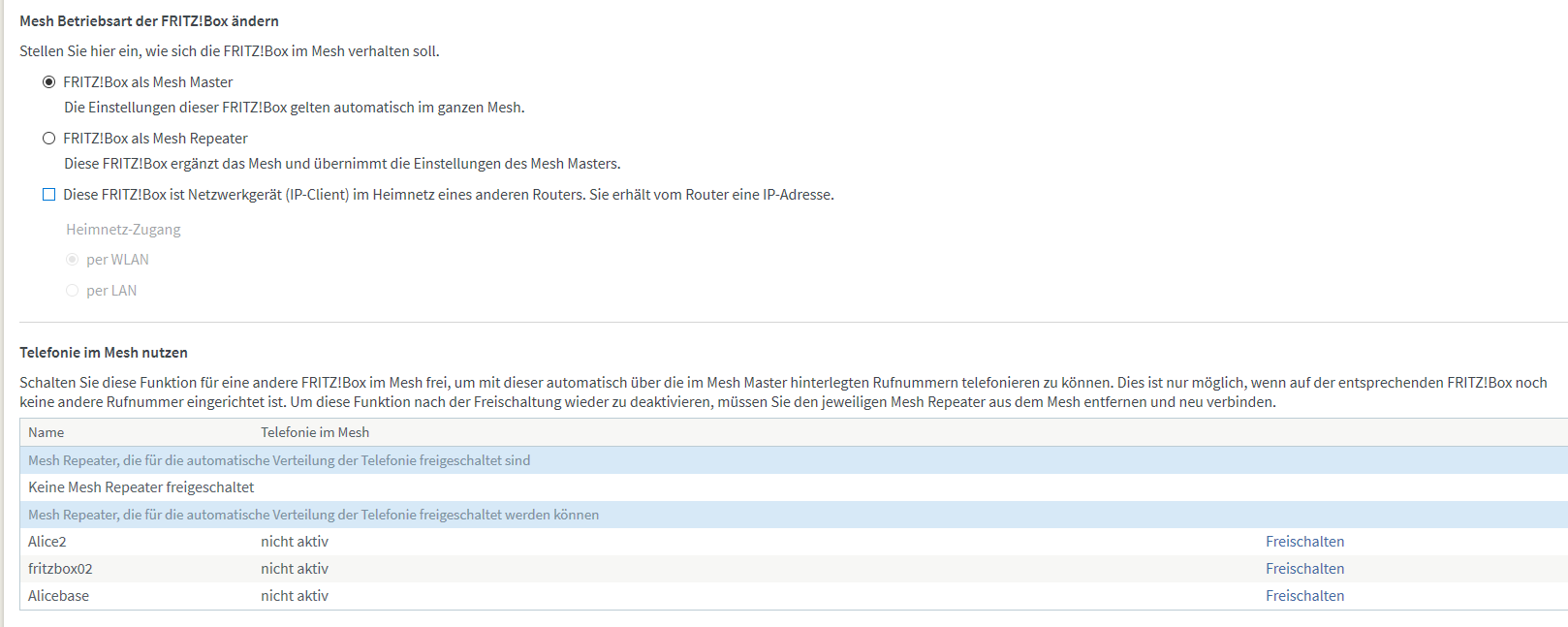Click Freischalten for fritzbox02
The width and height of the screenshot is (1568, 627).
pyautogui.click(x=1304, y=569)
